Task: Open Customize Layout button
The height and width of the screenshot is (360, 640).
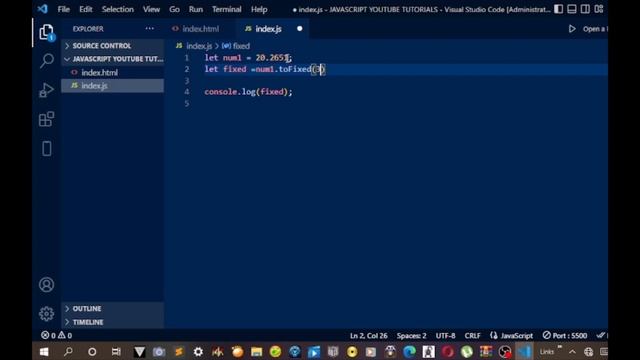Action: (599, 9)
